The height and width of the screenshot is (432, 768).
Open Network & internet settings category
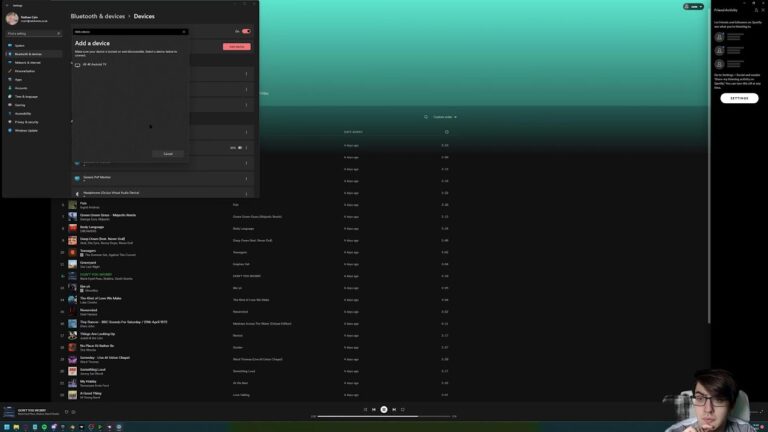27,62
